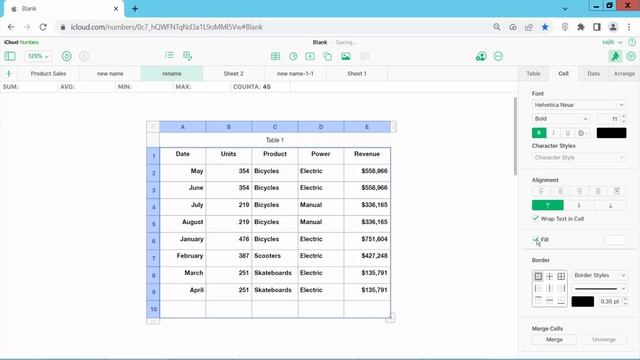Apply left border only
Image resolution: width=640 pixels, height=360 pixels.
coord(538,289)
